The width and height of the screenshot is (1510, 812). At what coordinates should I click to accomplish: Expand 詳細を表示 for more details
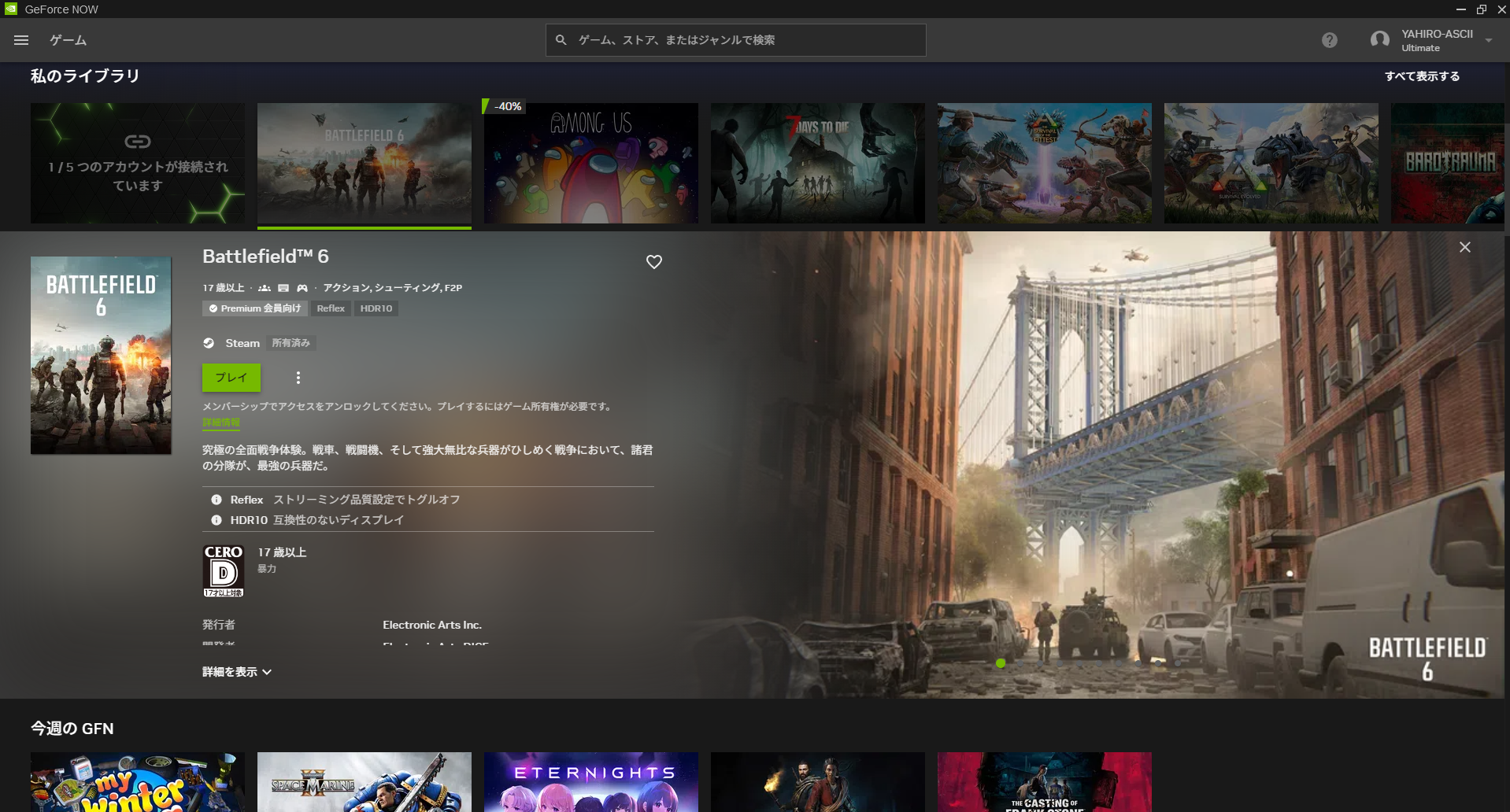[237, 672]
